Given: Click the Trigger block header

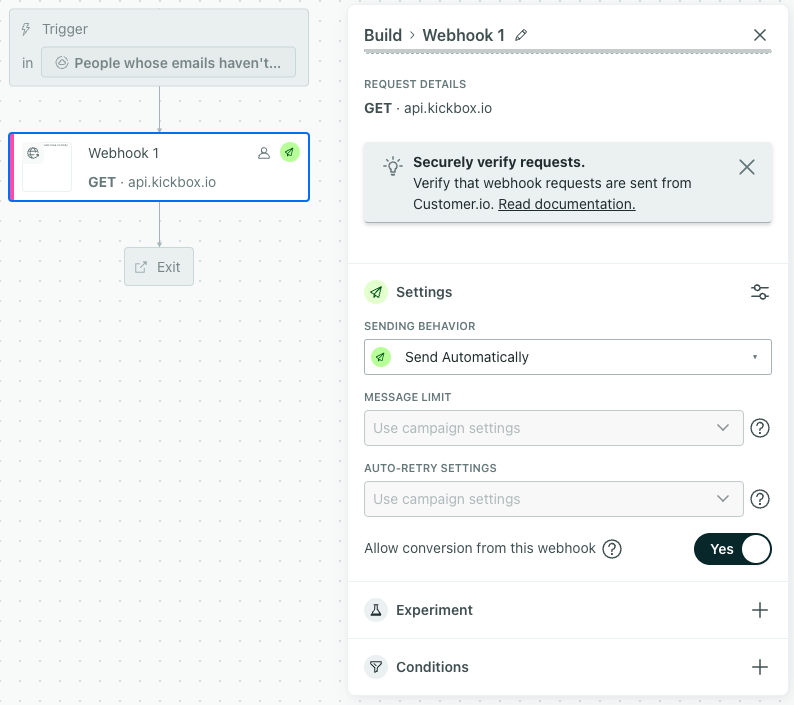Looking at the screenshot, I should coord(64,29).
